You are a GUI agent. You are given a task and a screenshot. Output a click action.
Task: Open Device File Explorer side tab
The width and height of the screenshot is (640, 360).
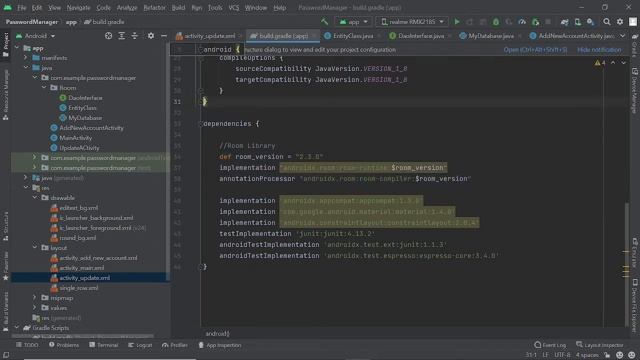[635, 306]
